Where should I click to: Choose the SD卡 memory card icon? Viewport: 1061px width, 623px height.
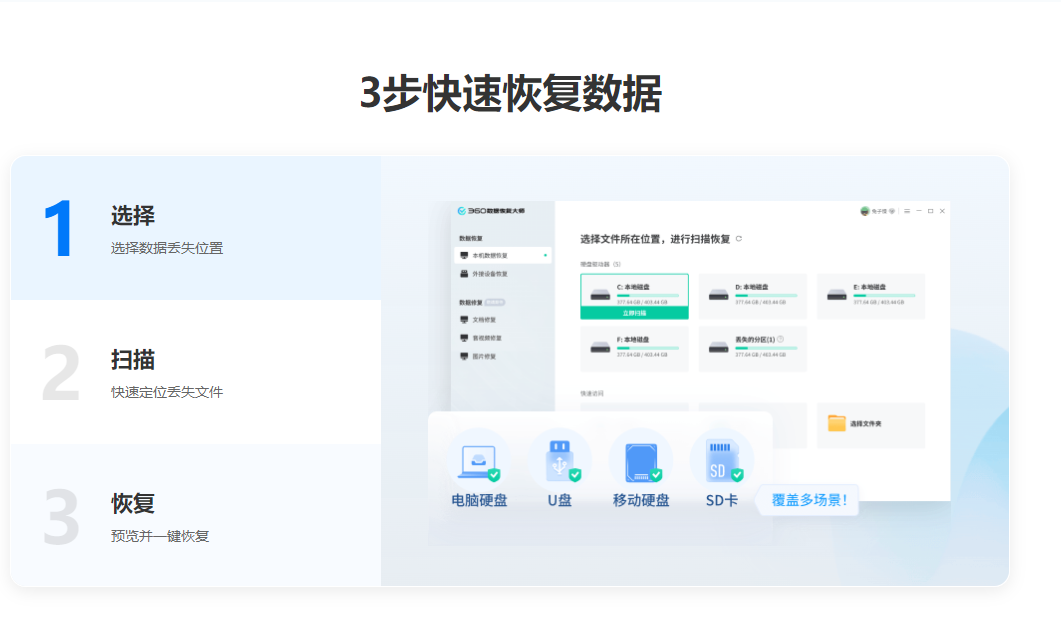721,460
